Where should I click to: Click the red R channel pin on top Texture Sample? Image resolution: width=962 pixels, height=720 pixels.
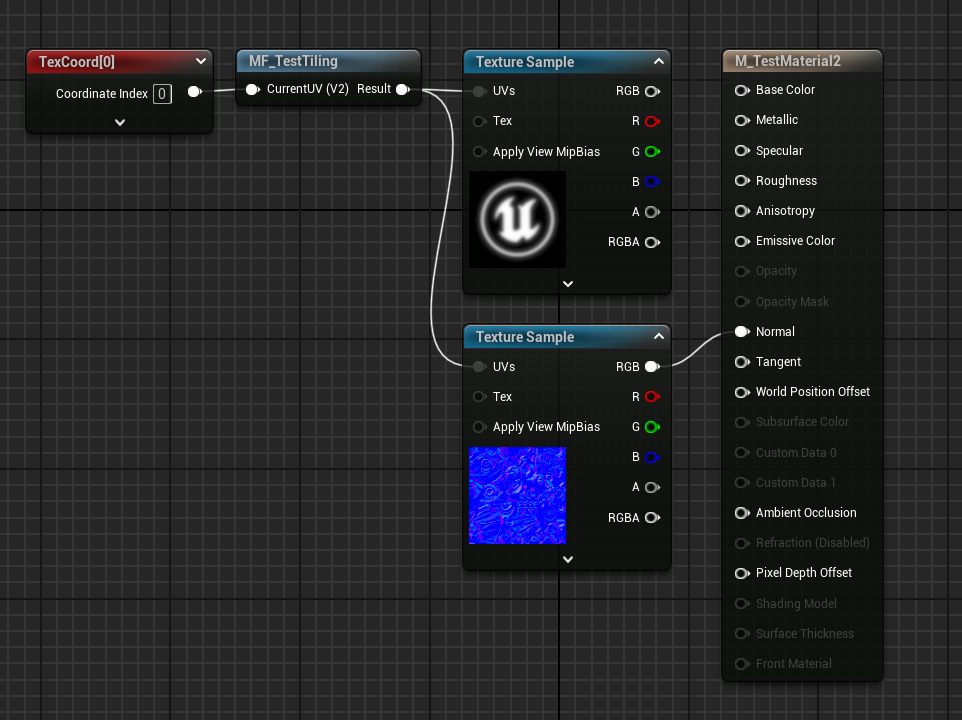(x=652, y=121)
